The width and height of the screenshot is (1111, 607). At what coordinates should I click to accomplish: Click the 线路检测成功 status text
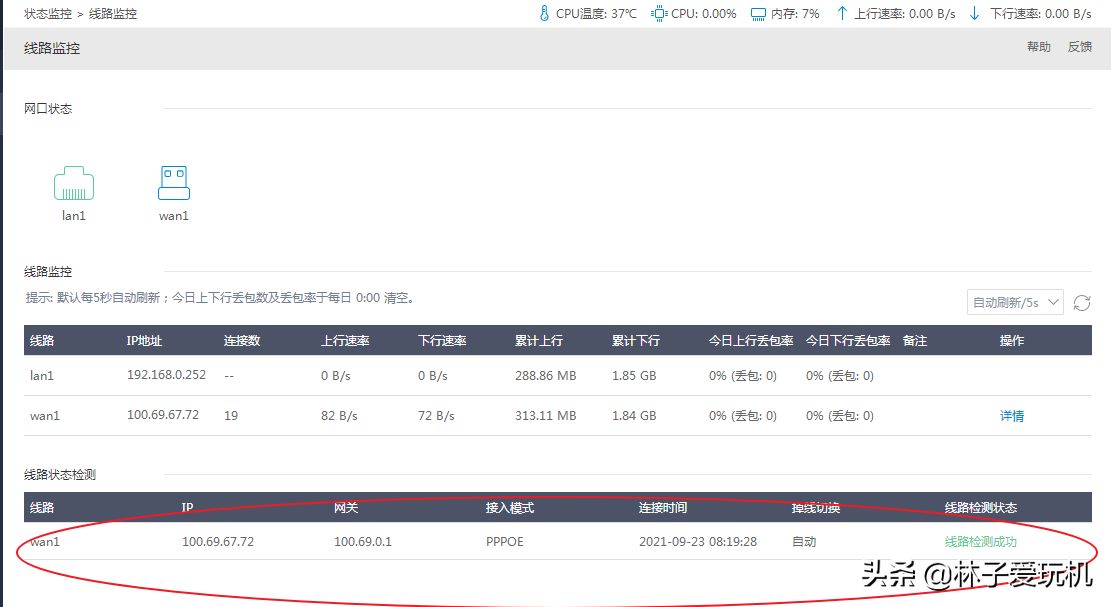click(981, 542)
